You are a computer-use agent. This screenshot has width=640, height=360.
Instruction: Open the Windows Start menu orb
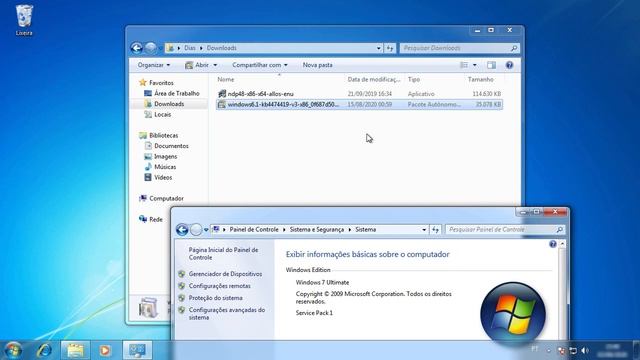pyautogui.click(x=13, y=350)
